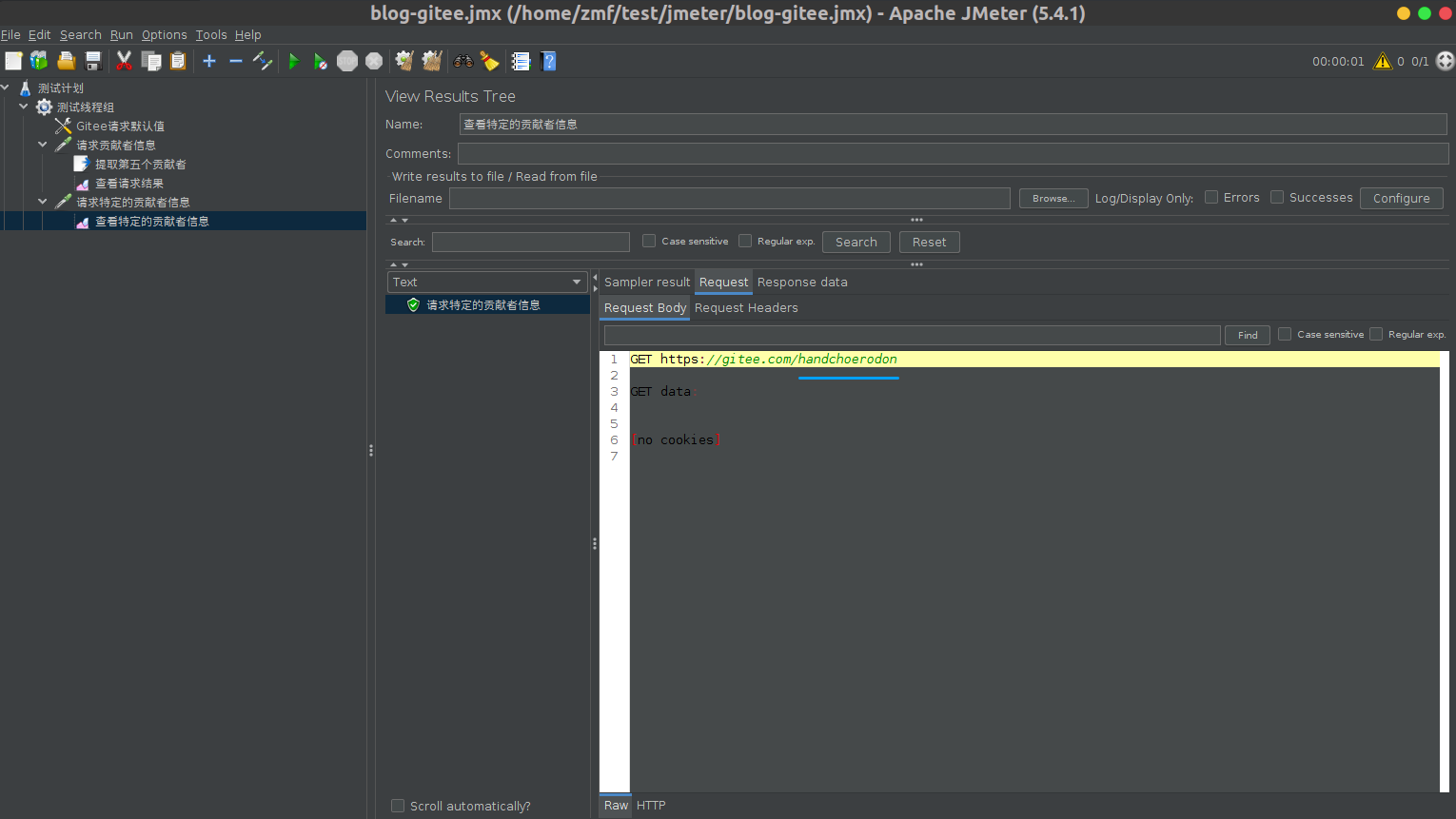Open the Function Helper list icon

pyautogui.click(x=521, y=61)
